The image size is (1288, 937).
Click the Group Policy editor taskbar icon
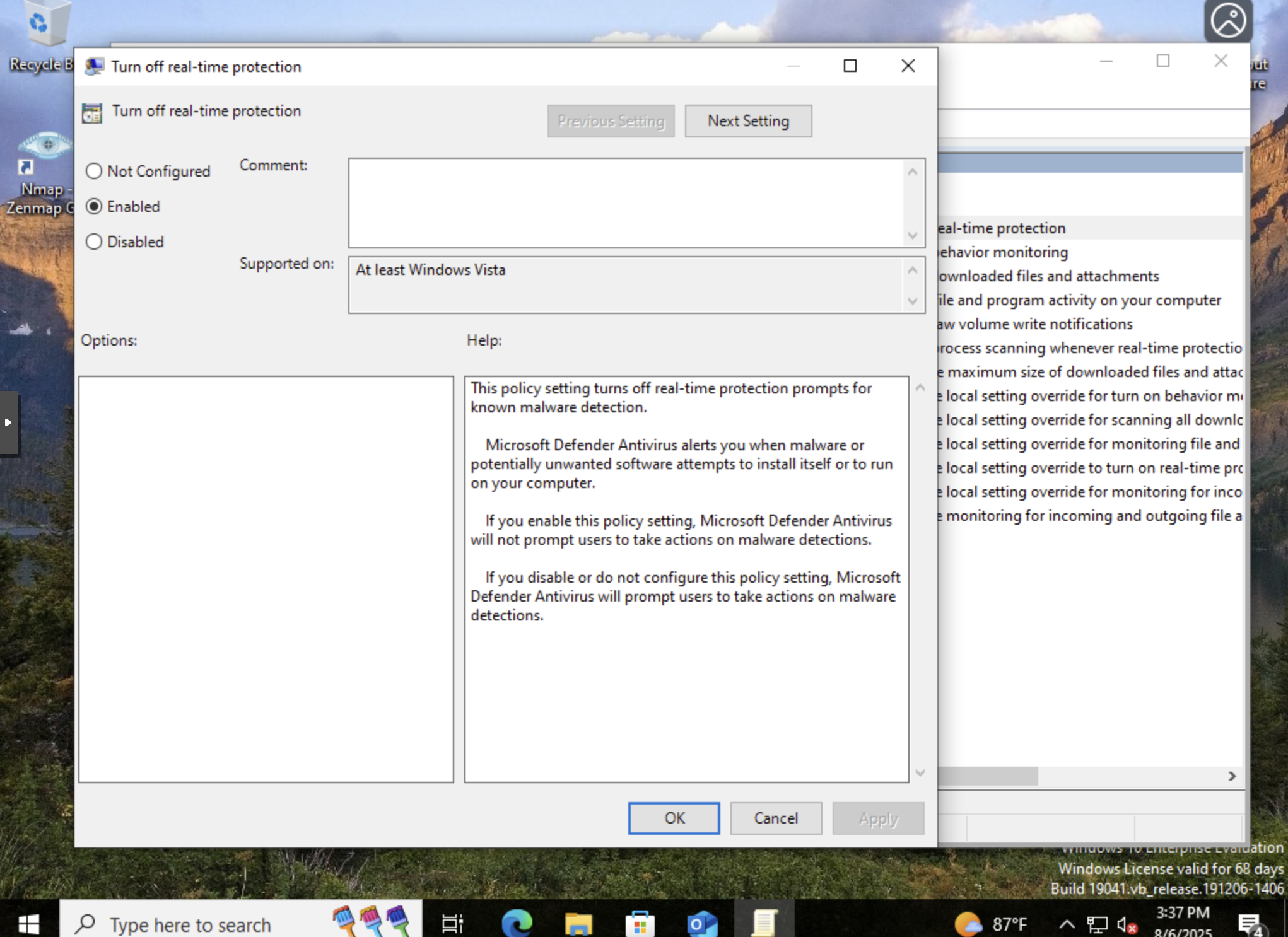point(764,924)
